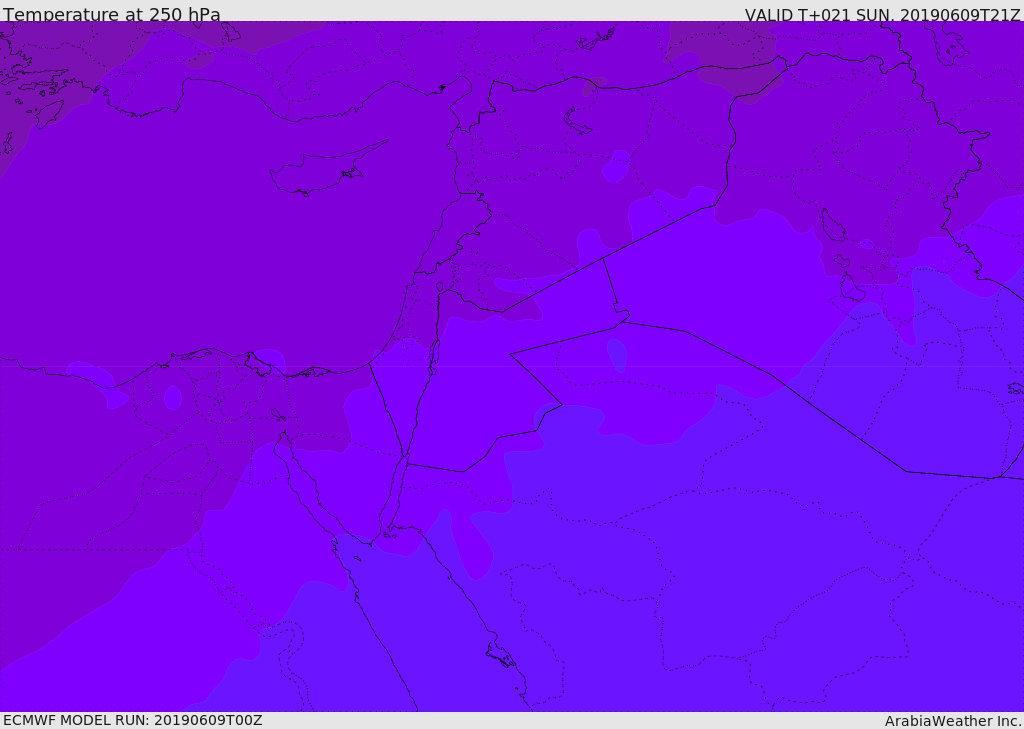Image resolution: width=1024 pixels, height=729 pixels.
Task: Click the 'Temperature at 250 hPa' title
Action: coord(112,15)
